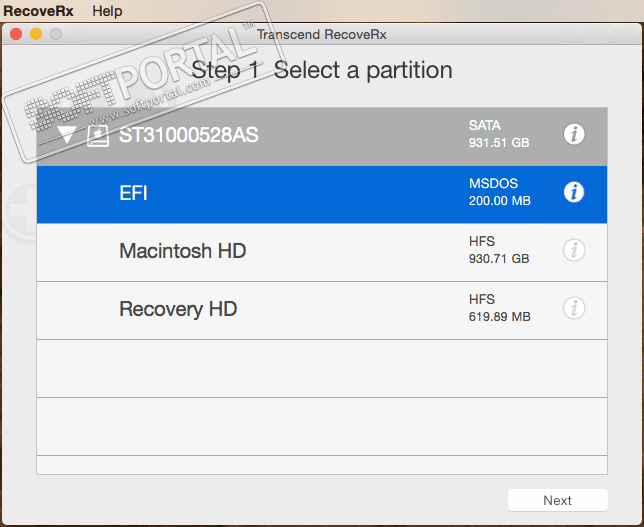644x527 pixels.
Task: Close the Transcend RecoveRx window
Action: tap(15, 34)
